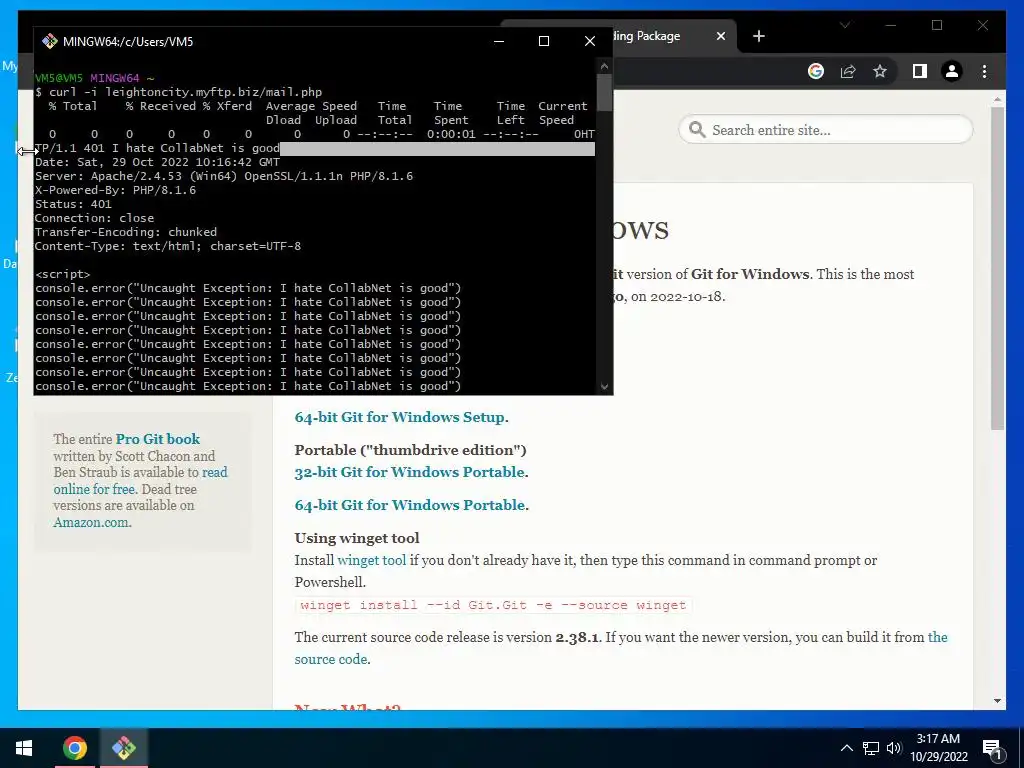
Task: Open the Chrome tab search chevron
Action: pos(844,25)
